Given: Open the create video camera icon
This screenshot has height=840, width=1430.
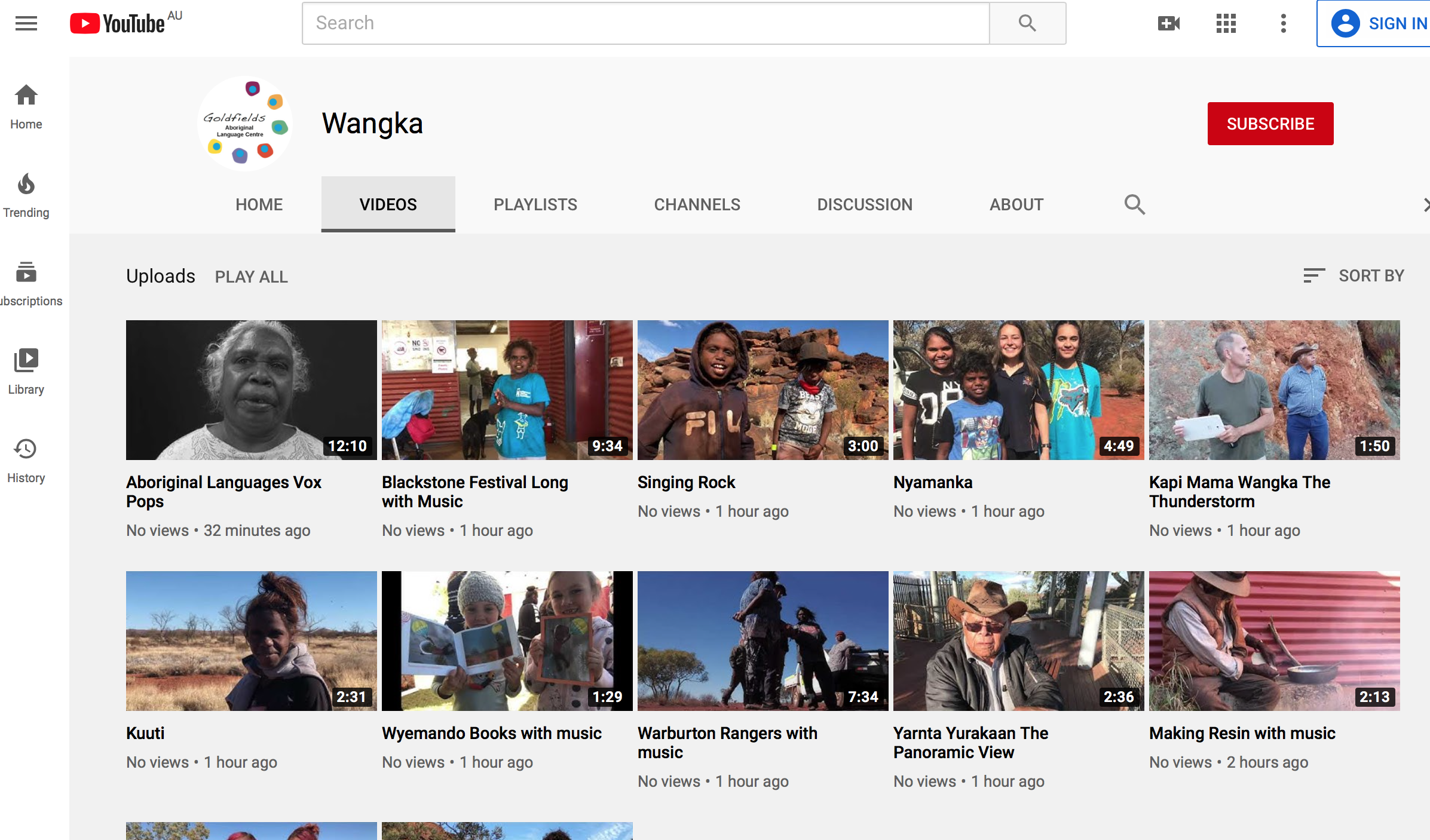Looking at the screenshot, I should [1169, 23].
